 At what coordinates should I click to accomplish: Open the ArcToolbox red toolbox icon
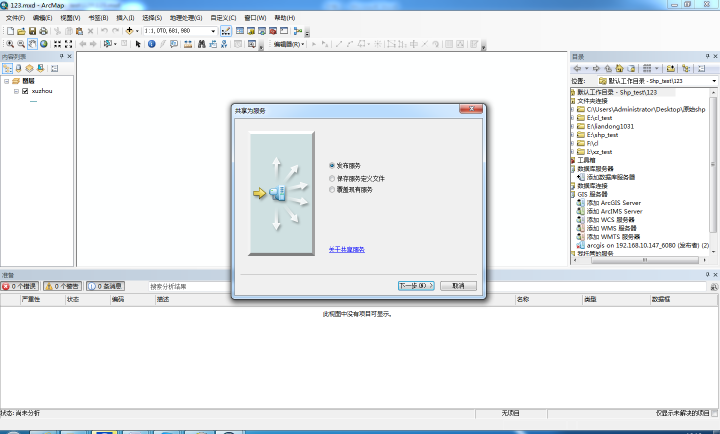[273, 31]
